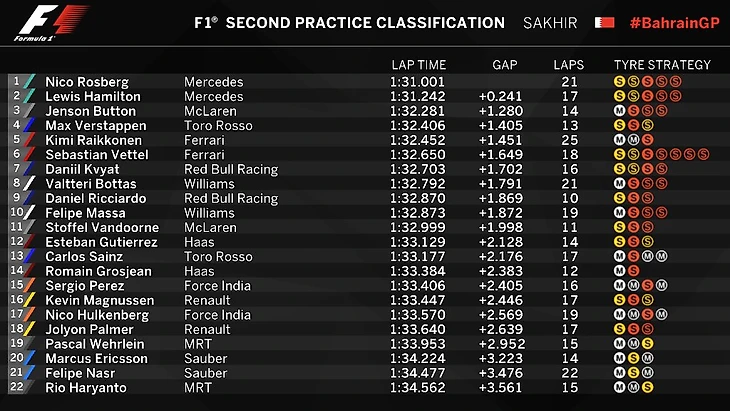Click the LAPS column header

[569, 65]
